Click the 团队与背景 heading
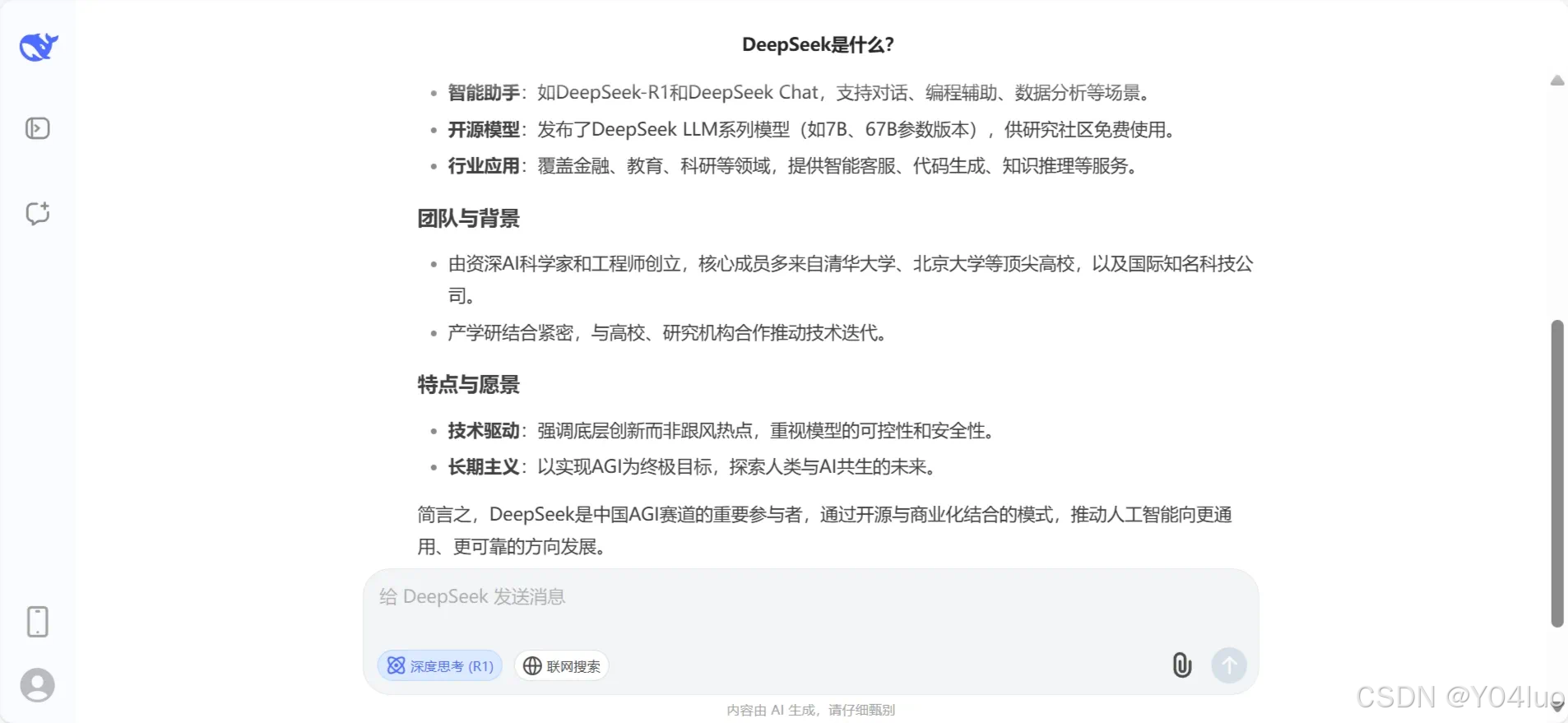This screenshot has width=1568, height=723. [x=469, y=219]
